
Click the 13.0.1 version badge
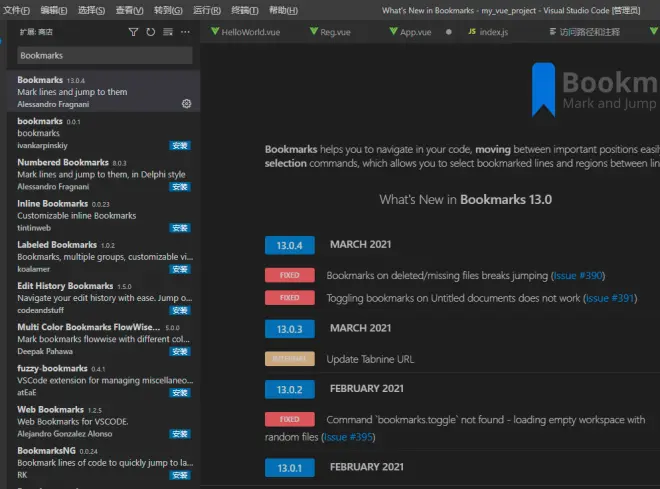pyautogui.click(x=290, y=468)
